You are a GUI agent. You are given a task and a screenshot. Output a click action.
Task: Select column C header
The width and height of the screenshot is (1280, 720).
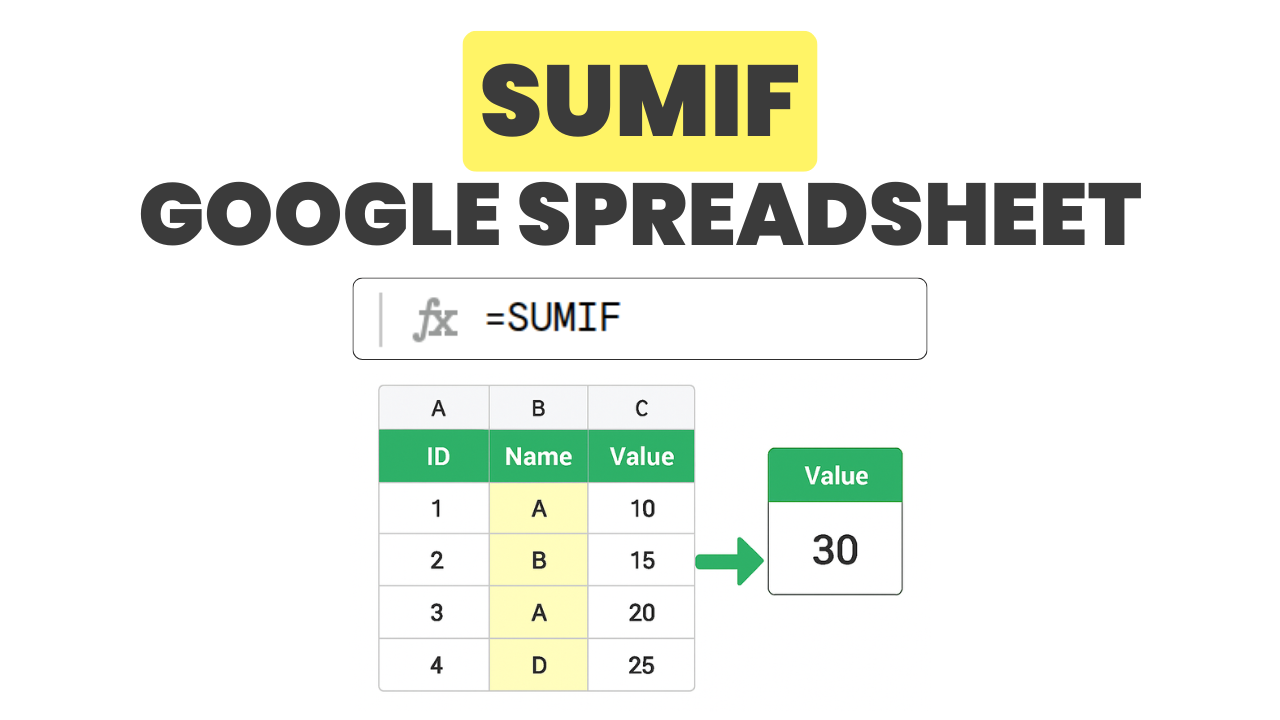coord(641,408)
